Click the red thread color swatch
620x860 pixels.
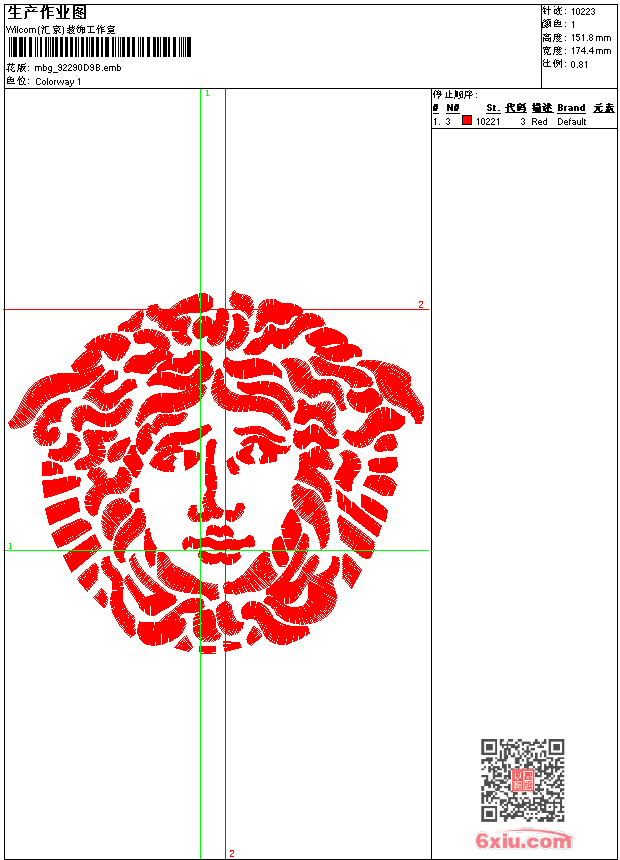467,120
